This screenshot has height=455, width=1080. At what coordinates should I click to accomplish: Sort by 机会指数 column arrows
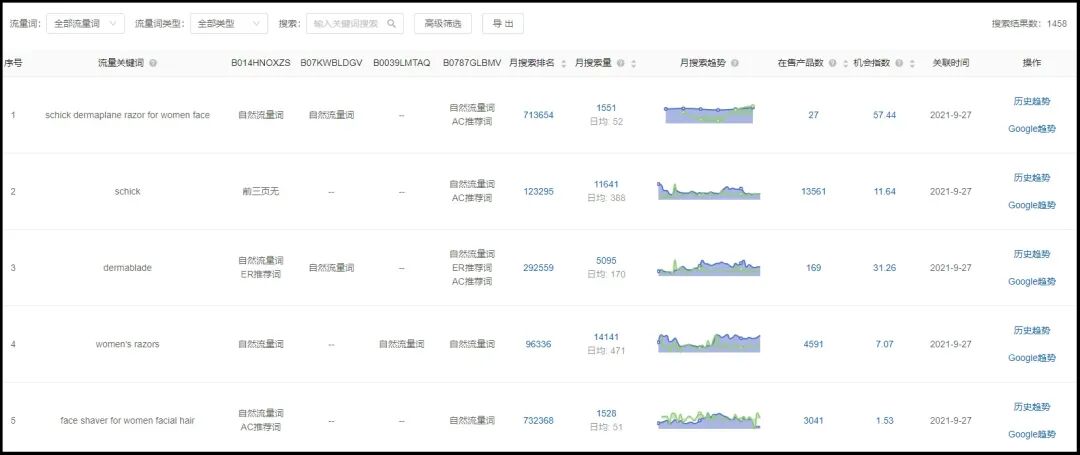911,63
